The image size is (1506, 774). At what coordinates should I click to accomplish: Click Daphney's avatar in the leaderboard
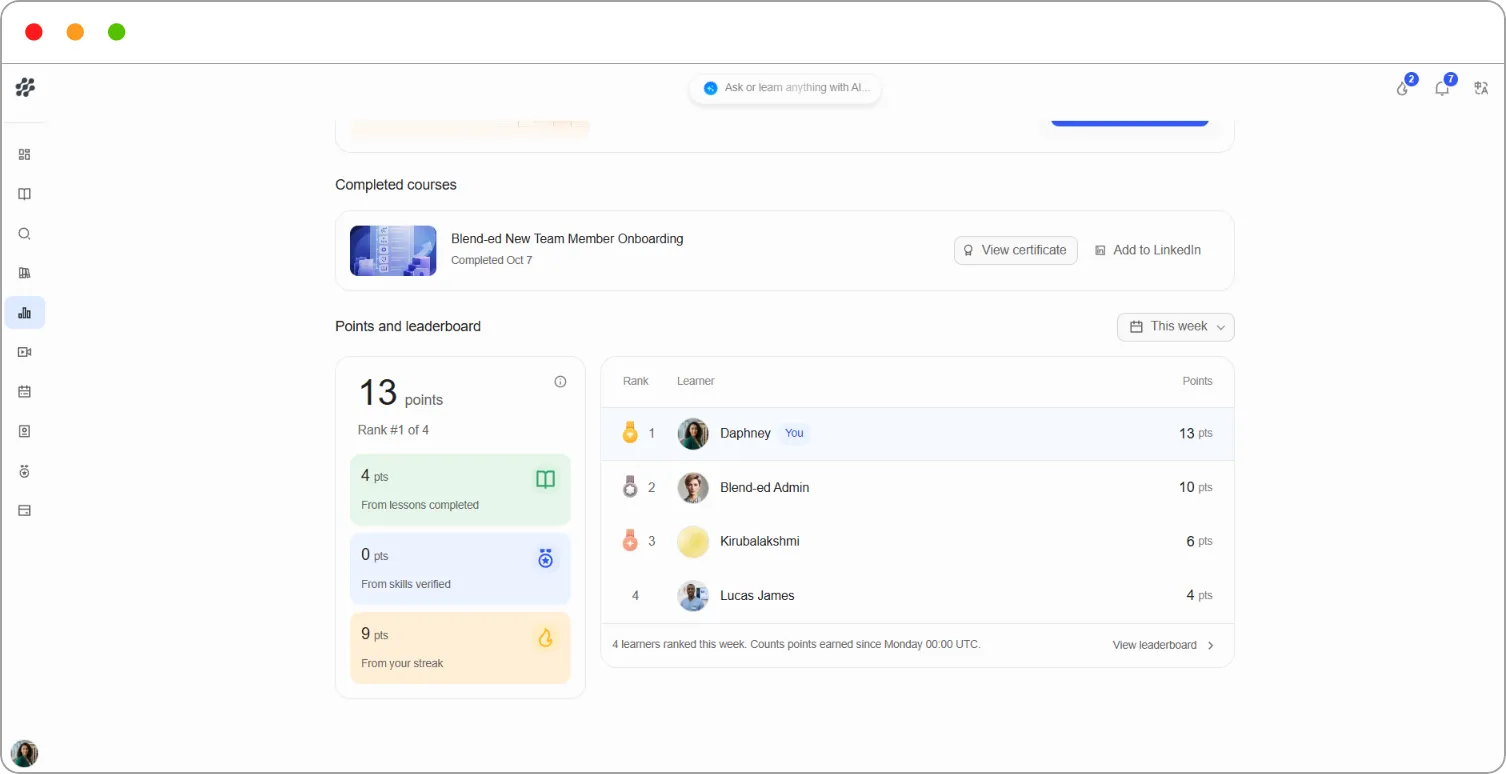(x=693, y=434)
